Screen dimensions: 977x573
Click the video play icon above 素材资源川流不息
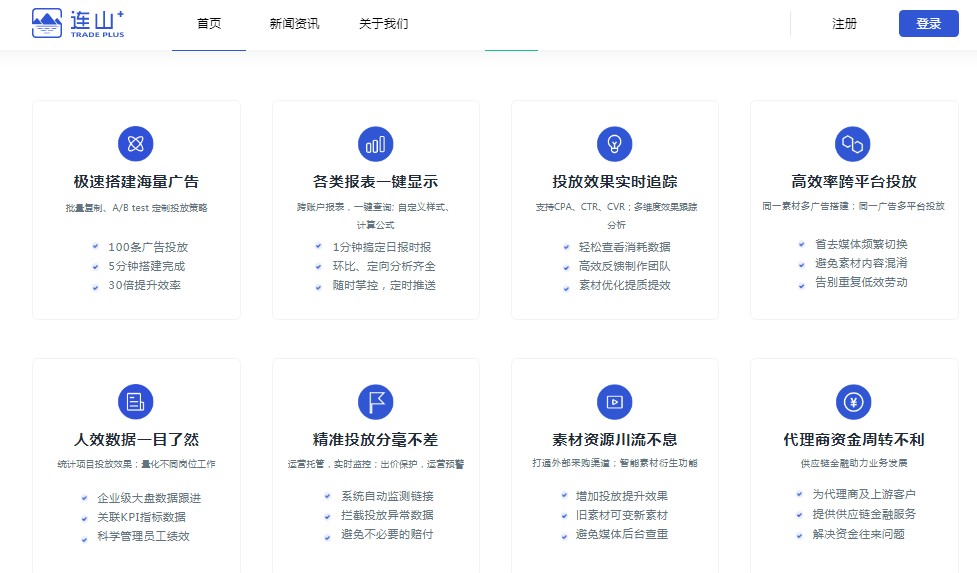tap(614, 402)
